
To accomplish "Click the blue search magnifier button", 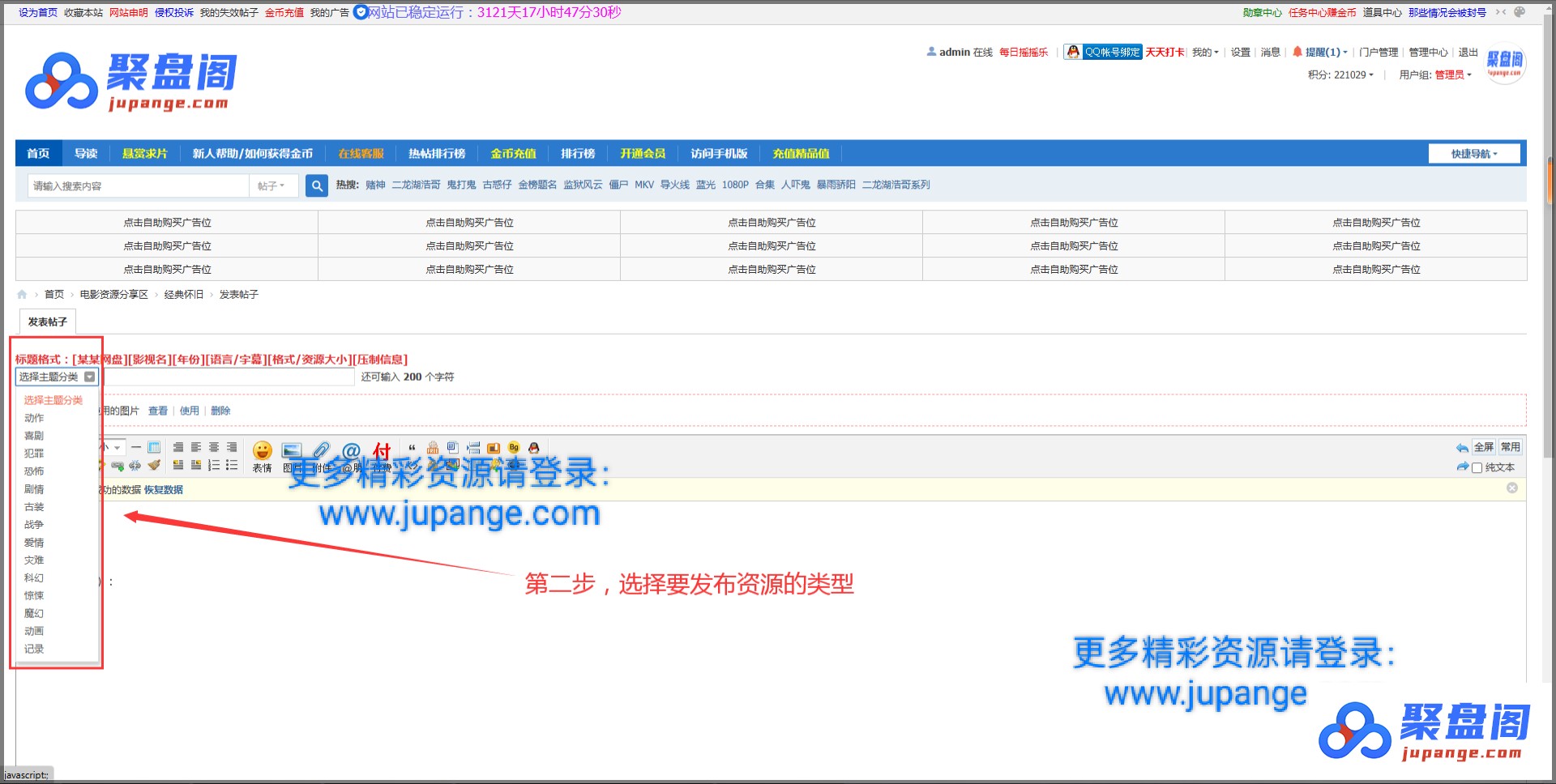I will pos(317,185).
